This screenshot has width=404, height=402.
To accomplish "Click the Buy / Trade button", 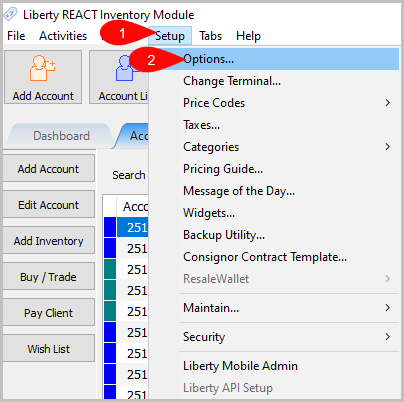I will [x=49, y=277].
